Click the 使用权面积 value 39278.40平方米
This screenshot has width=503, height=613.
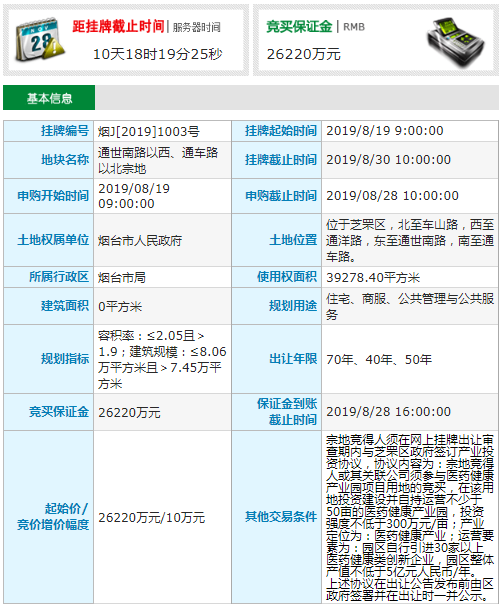[x=373, y=278]
